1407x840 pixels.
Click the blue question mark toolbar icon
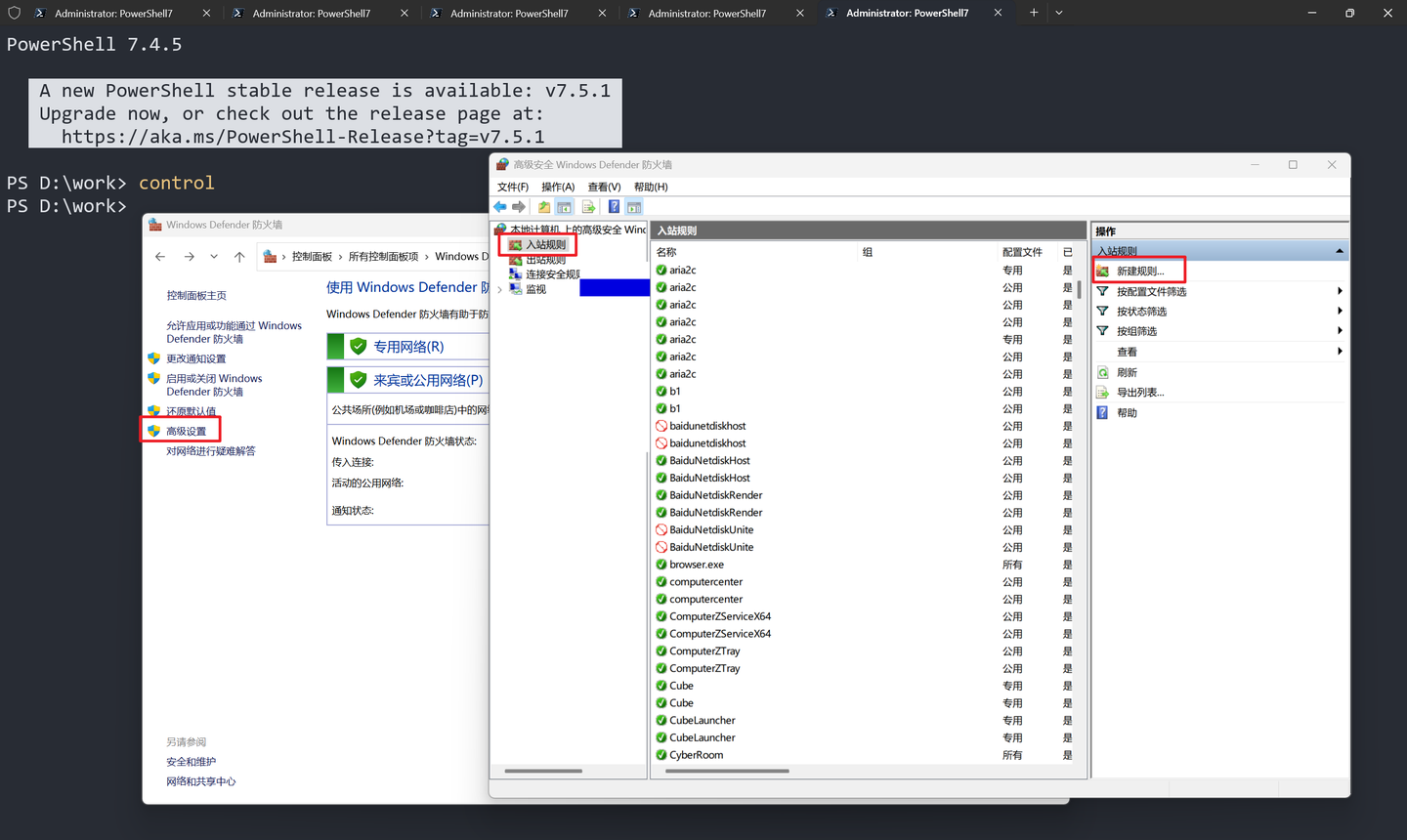click(x=614, y=207)
